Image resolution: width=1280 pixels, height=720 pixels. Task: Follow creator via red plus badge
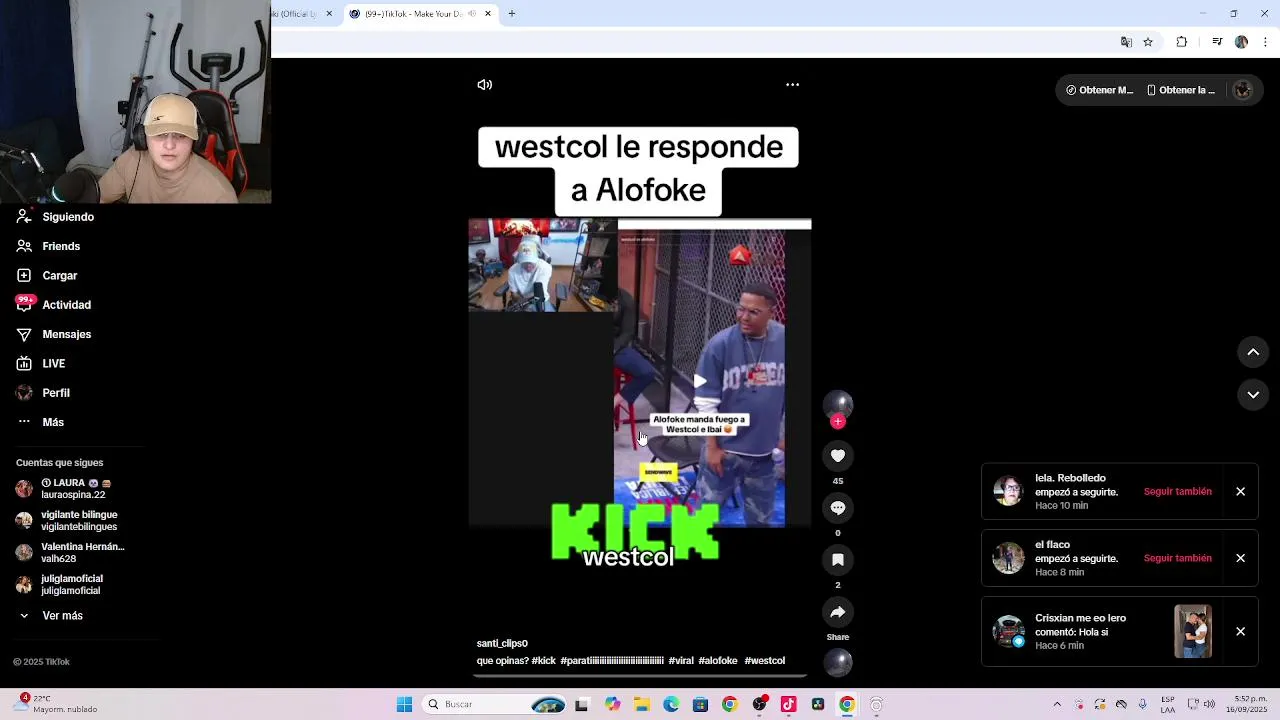click(x=838, y=422)
